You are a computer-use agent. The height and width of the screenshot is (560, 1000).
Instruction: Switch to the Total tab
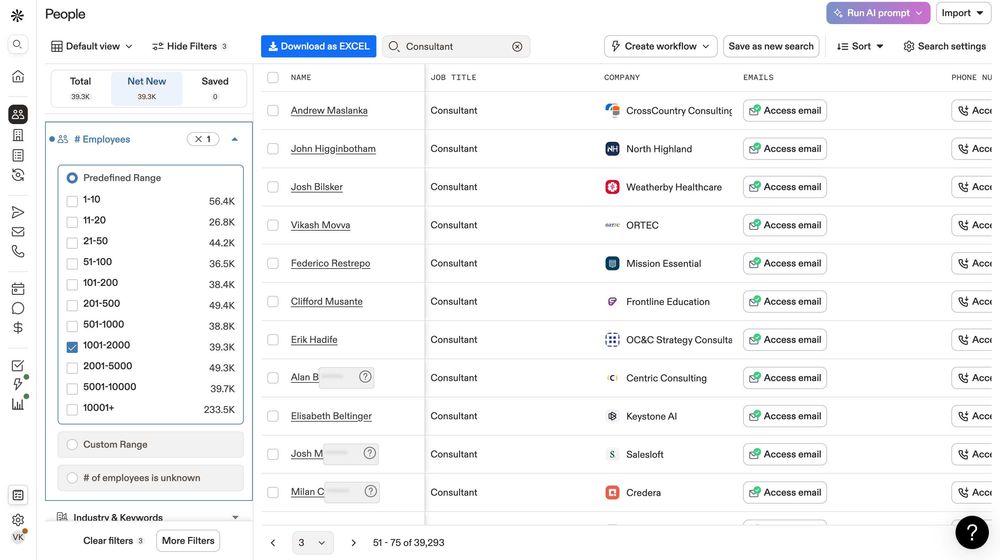[80, 88]
